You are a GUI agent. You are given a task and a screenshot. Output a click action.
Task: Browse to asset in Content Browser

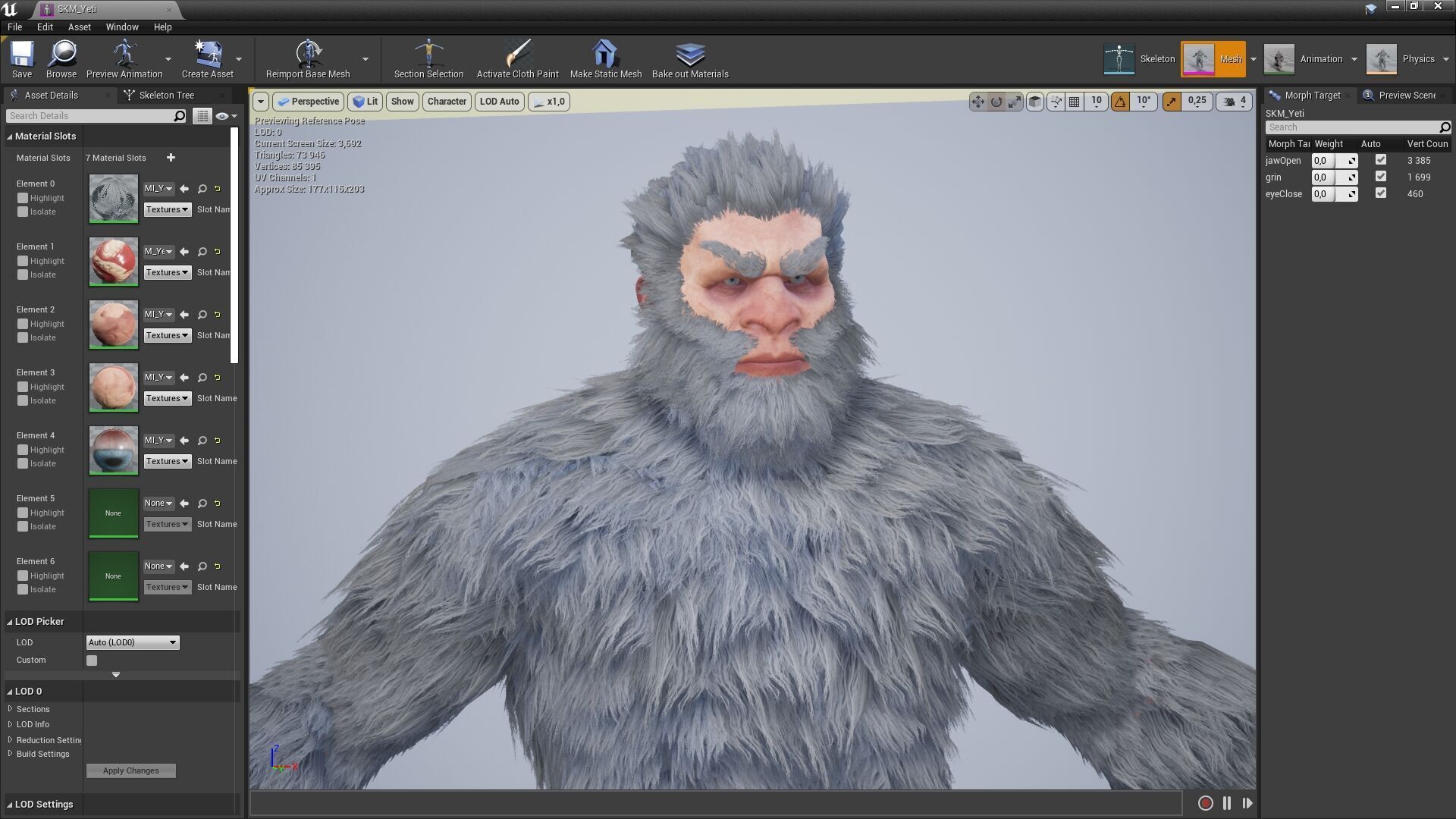point(61,59)
